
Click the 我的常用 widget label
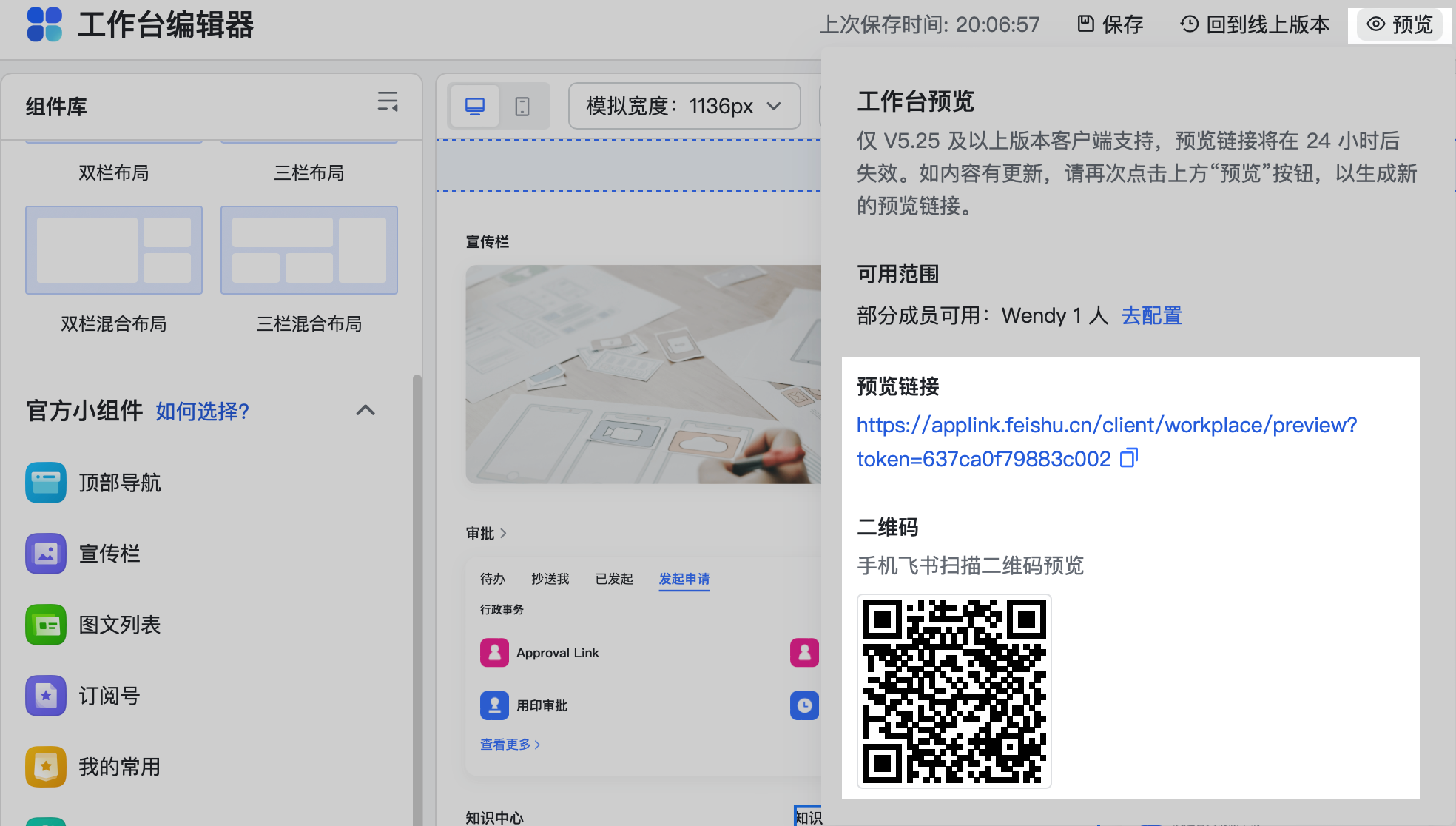pyautogui.click(x=120, y=767)
